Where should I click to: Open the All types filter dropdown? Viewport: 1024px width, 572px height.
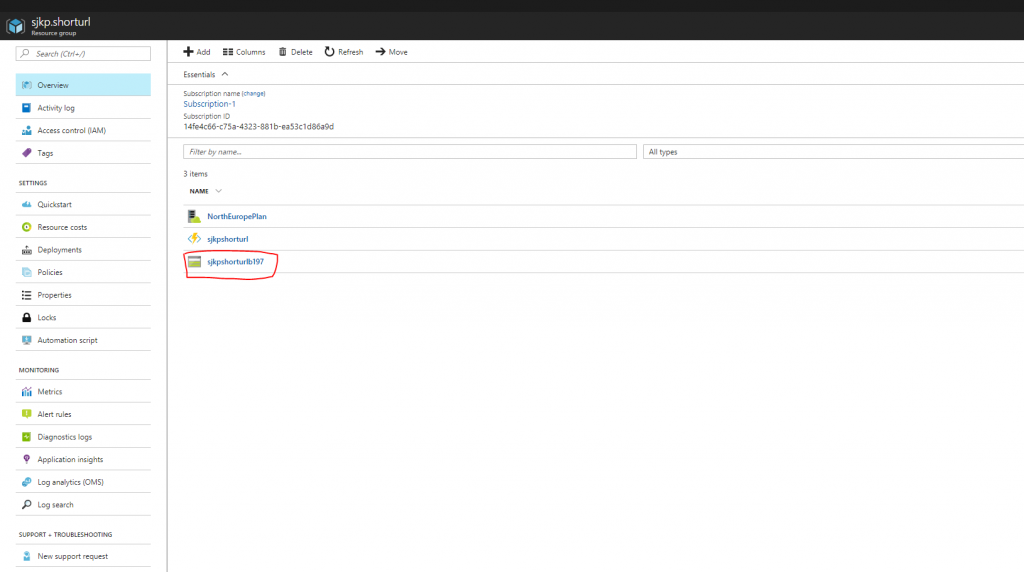pos(832,152)
